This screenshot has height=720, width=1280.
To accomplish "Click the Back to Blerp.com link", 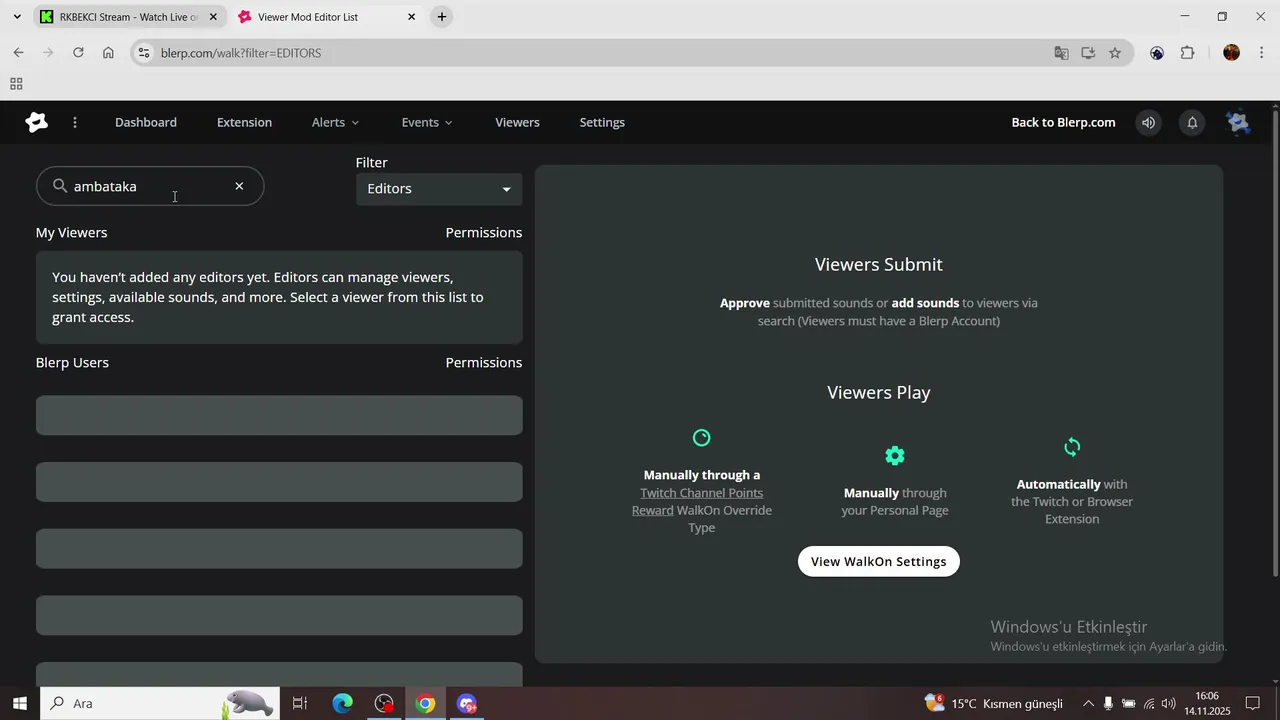I will coord(1063,122).
